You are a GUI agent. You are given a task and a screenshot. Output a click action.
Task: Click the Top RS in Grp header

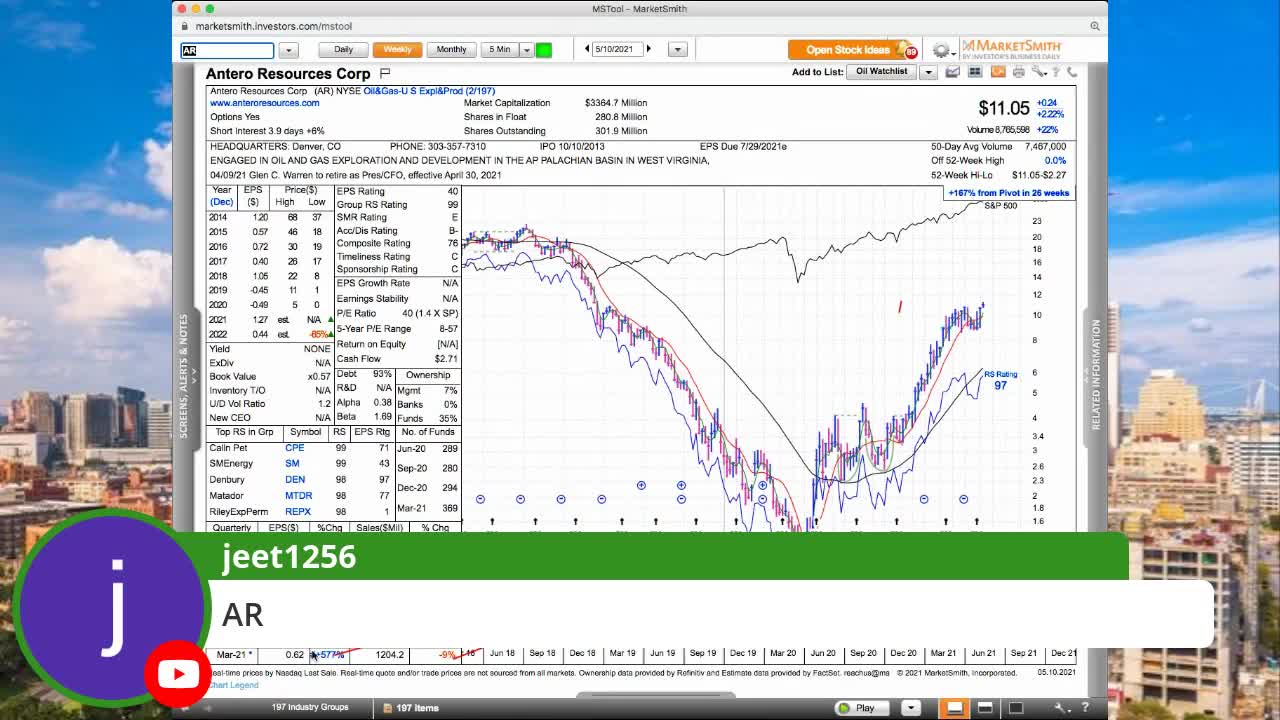245,432
